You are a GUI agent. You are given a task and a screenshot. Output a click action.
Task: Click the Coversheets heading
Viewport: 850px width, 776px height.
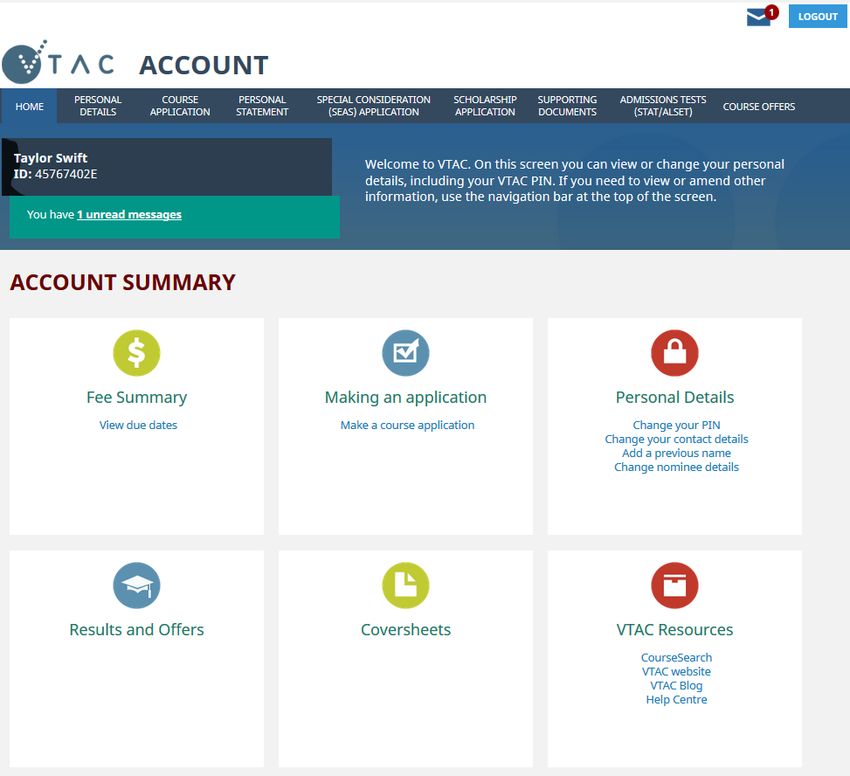pos(405,630)
